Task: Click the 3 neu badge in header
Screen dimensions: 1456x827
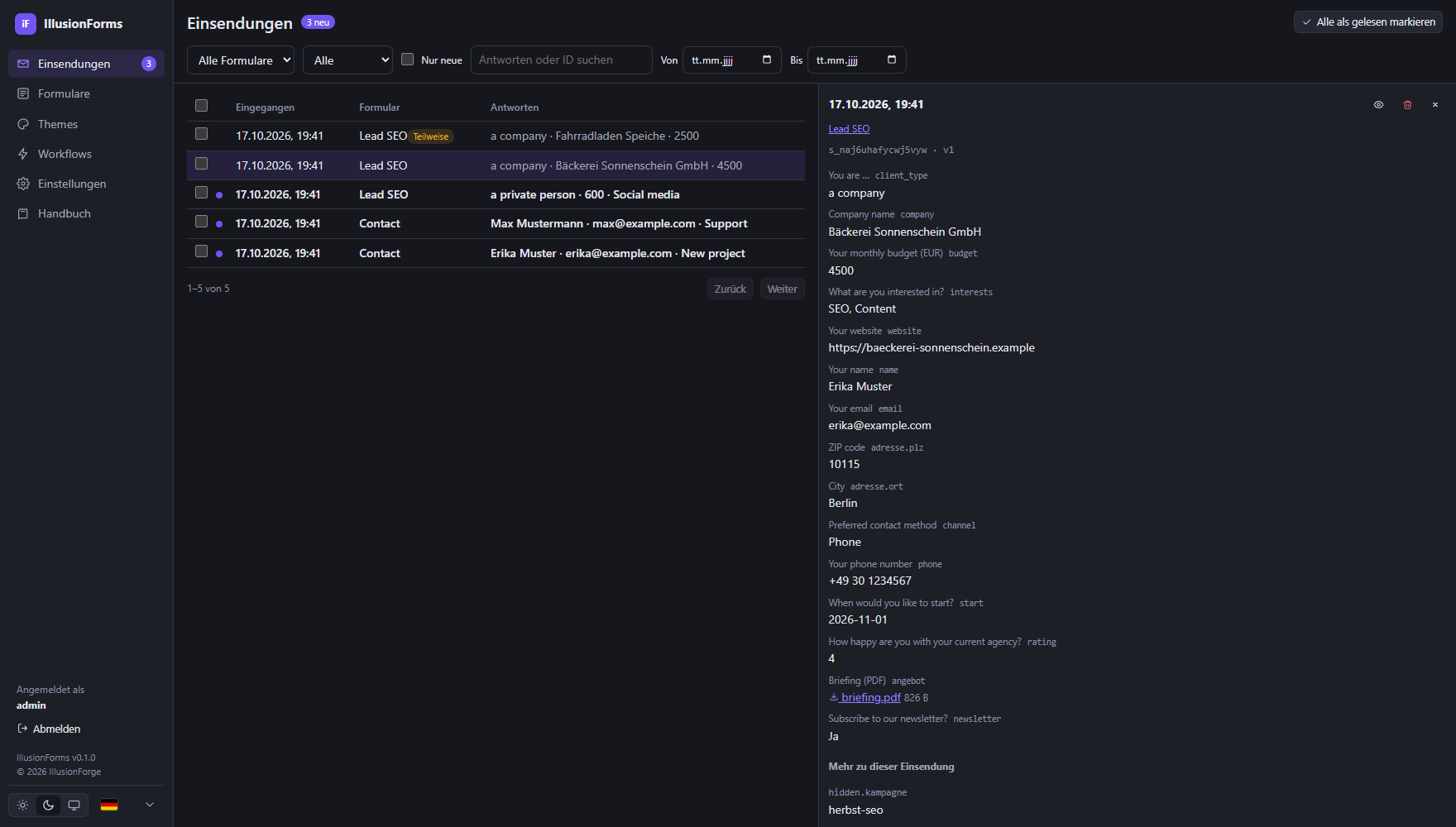Action: pyautogui.click(x=318, y=22)
